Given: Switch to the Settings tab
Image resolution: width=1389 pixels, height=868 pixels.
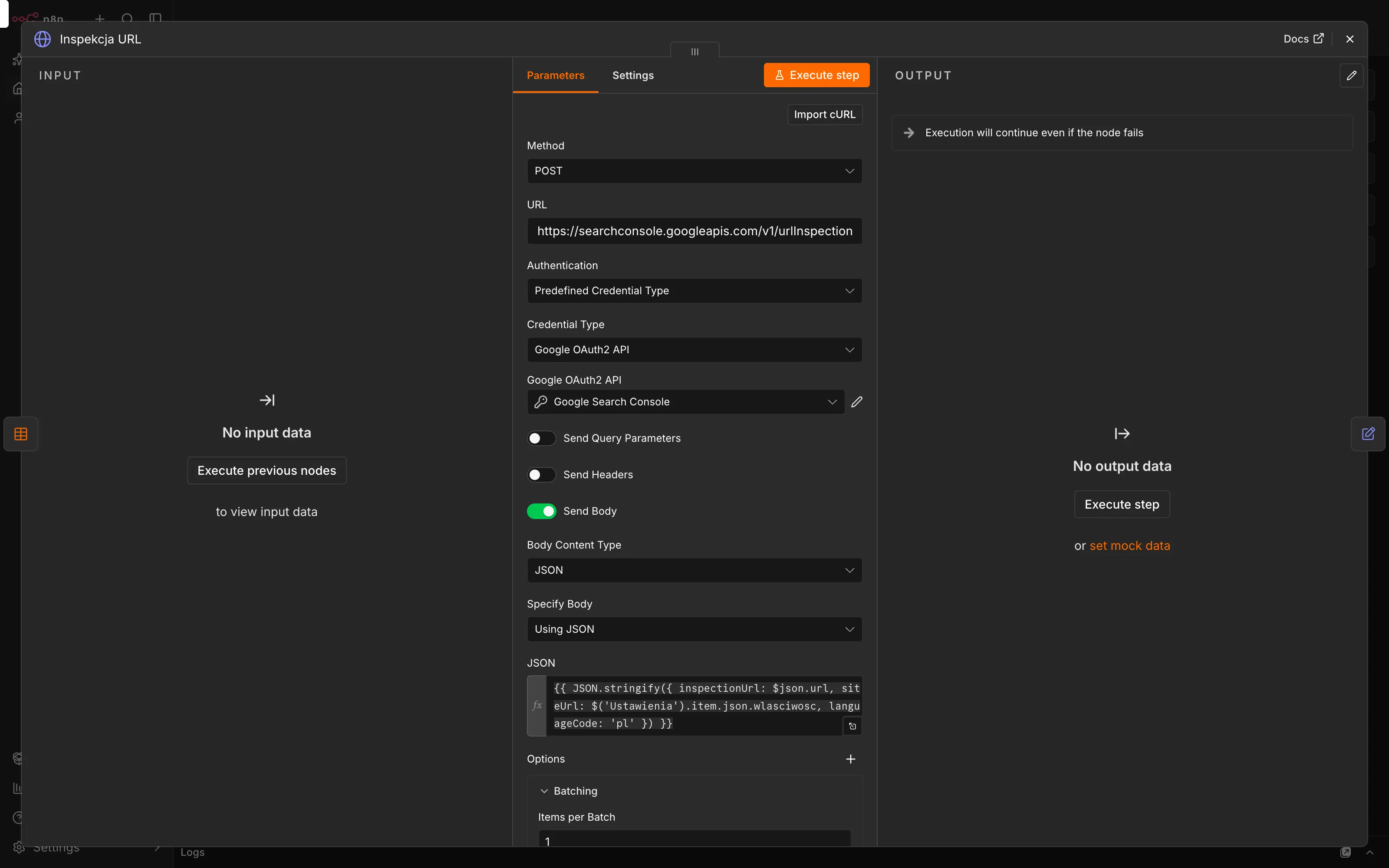Looking at the screenshot, I should click(x=632, y=75).
